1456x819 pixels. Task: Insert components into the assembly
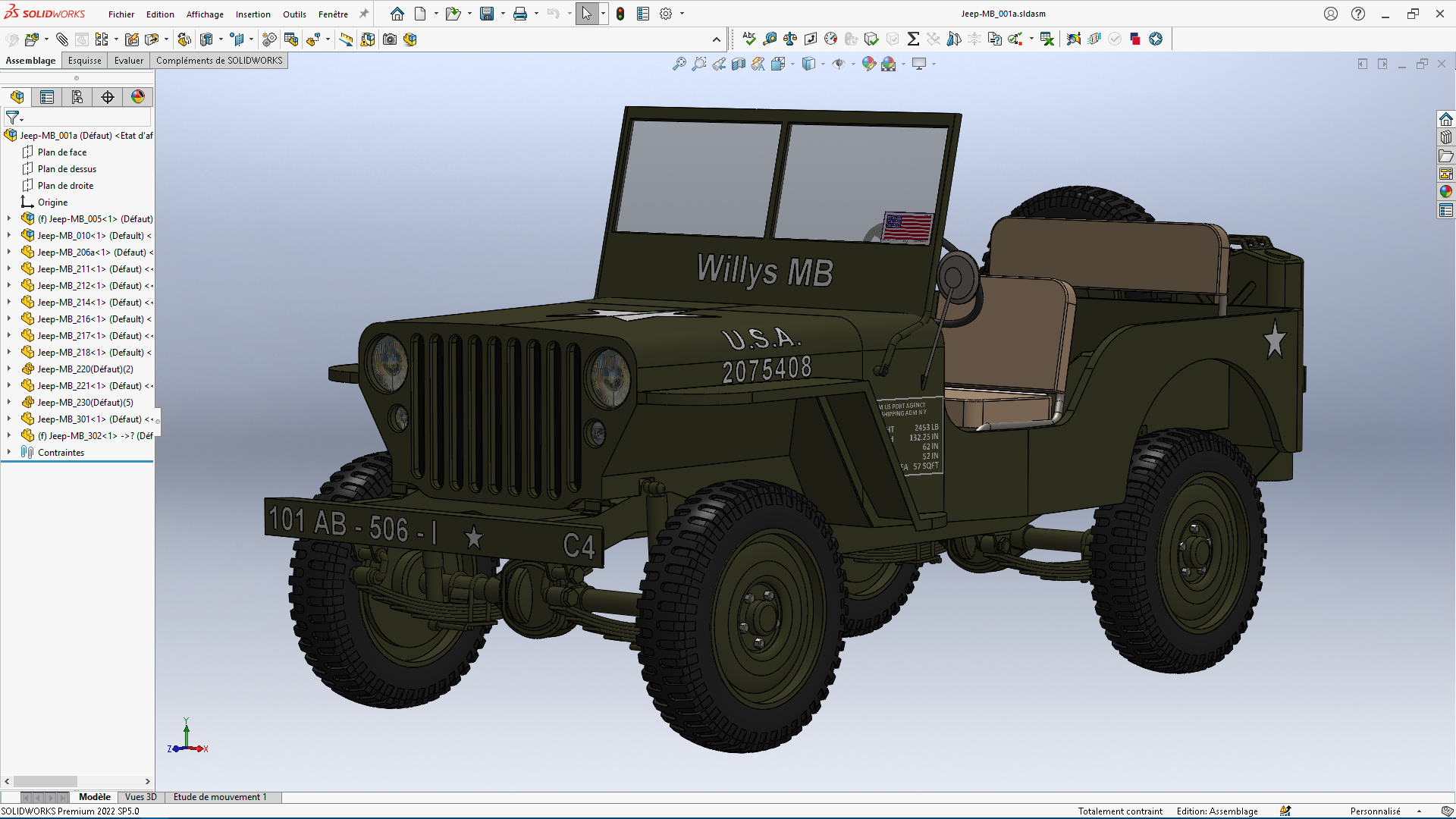click(x=32, y=39)
